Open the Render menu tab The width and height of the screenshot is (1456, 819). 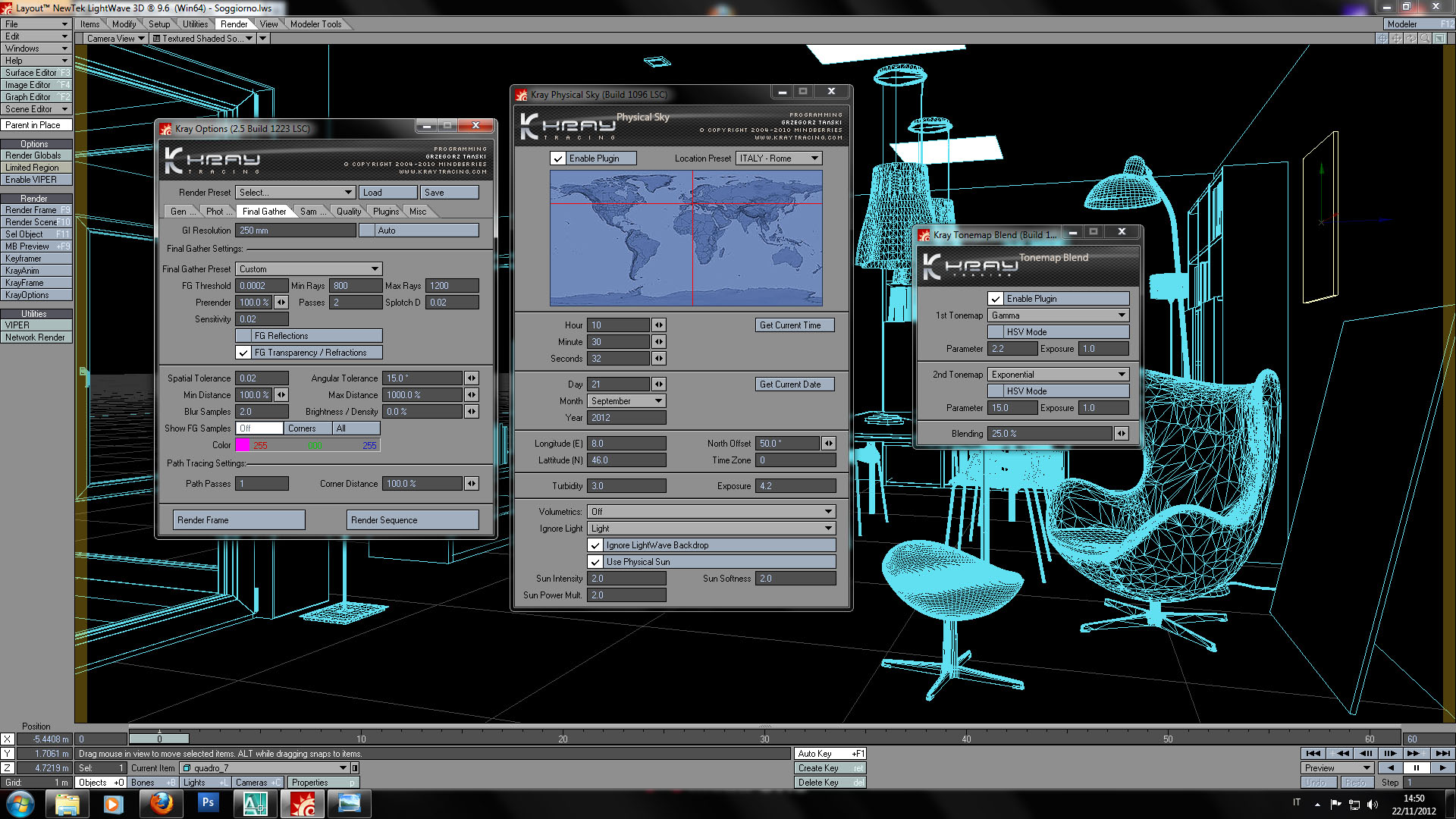[x=234, y=24]
